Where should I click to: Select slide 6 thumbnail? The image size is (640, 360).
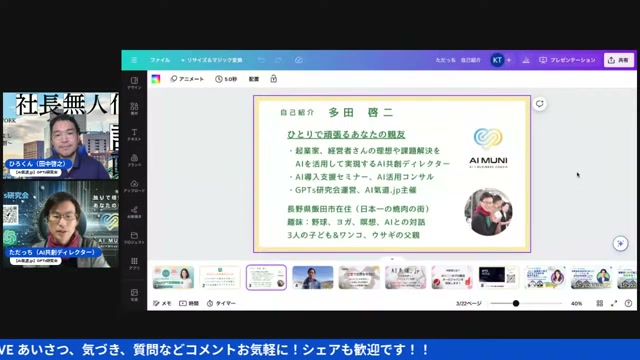(x=406, y=277)
